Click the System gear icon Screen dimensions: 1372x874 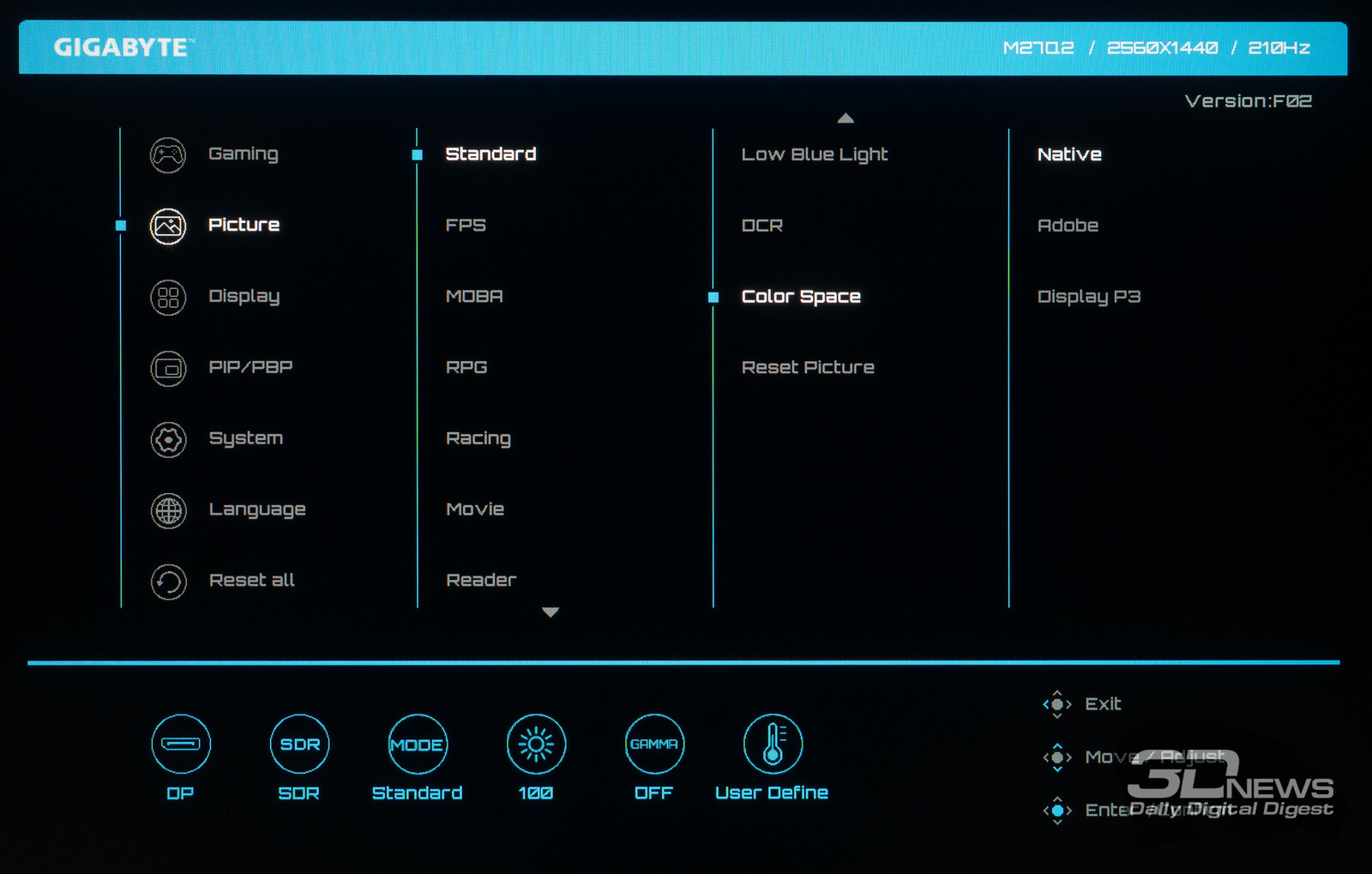[x=168, y=440]
